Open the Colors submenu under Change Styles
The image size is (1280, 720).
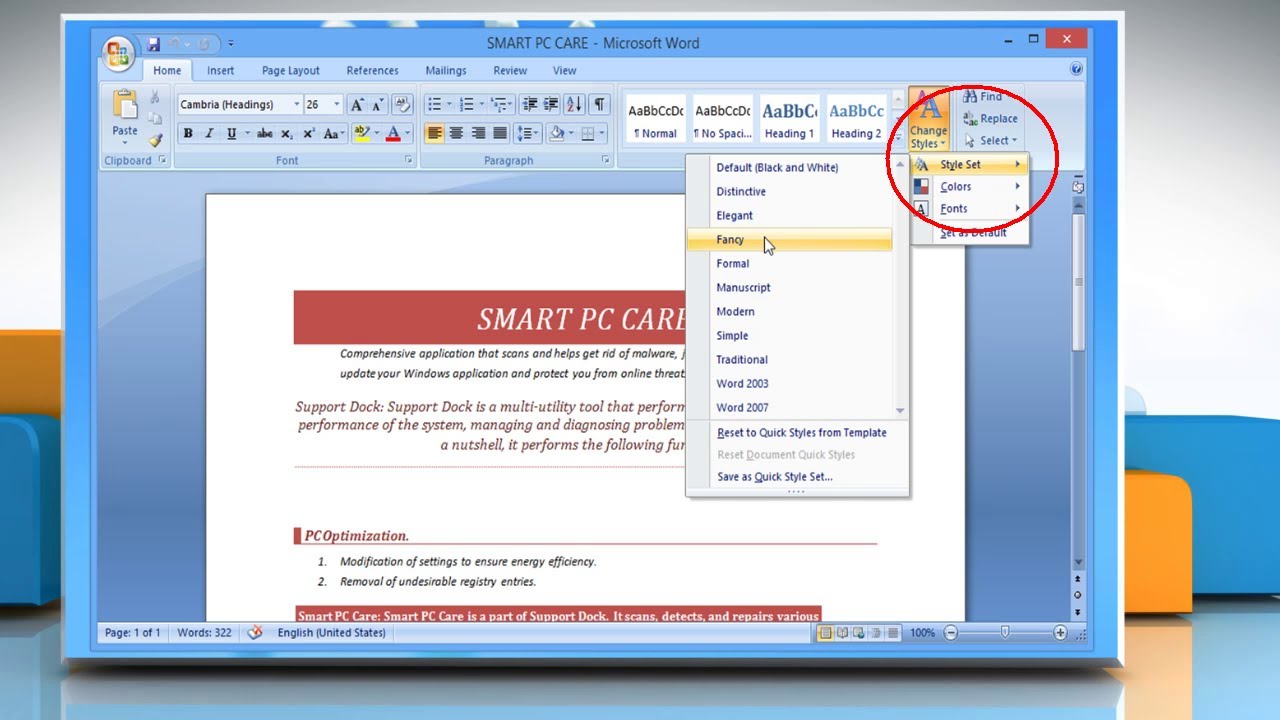(954, 186)
